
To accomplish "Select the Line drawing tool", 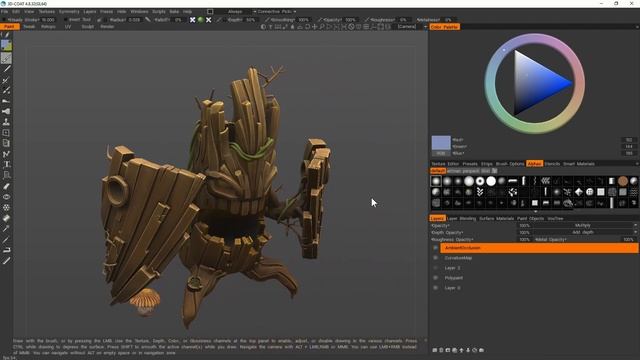I will click(6, 69).
